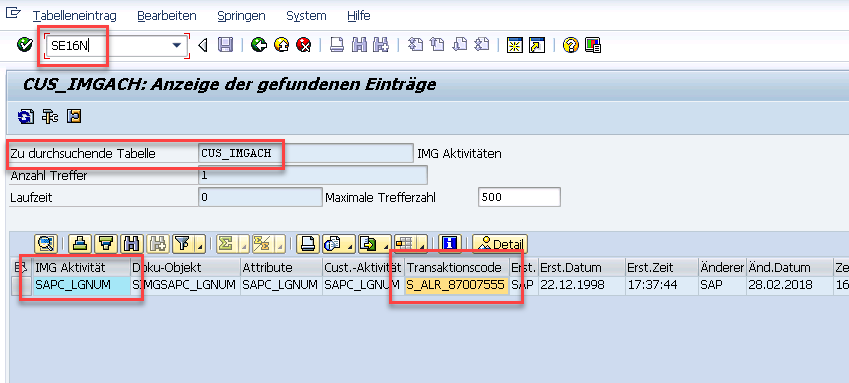Open the Hilfe menu

coord(358,16)
